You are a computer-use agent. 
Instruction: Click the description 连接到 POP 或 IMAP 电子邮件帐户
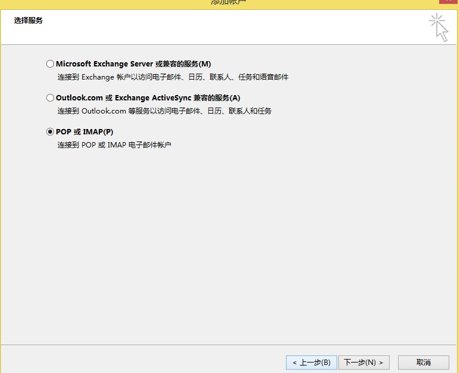(114, 145)
